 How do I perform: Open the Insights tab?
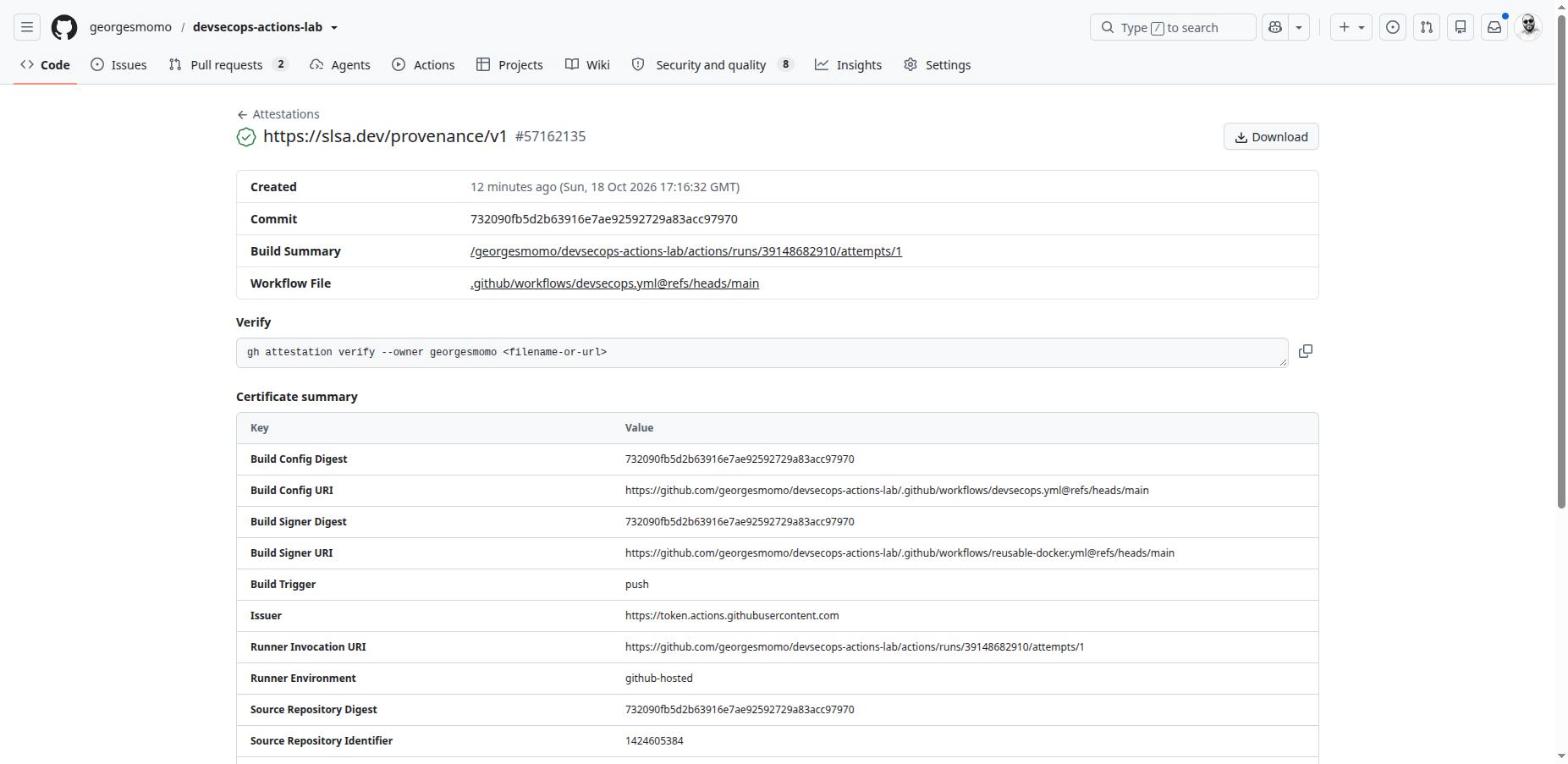click(x=848, y=65)
